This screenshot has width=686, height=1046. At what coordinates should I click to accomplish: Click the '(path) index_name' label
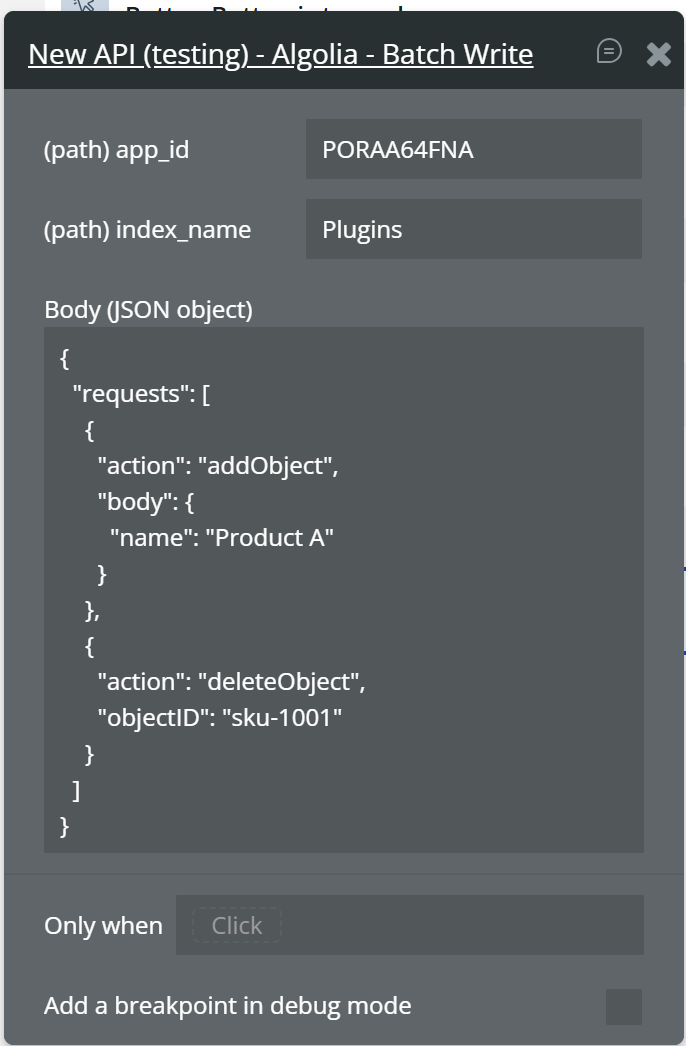coord(147,230)
